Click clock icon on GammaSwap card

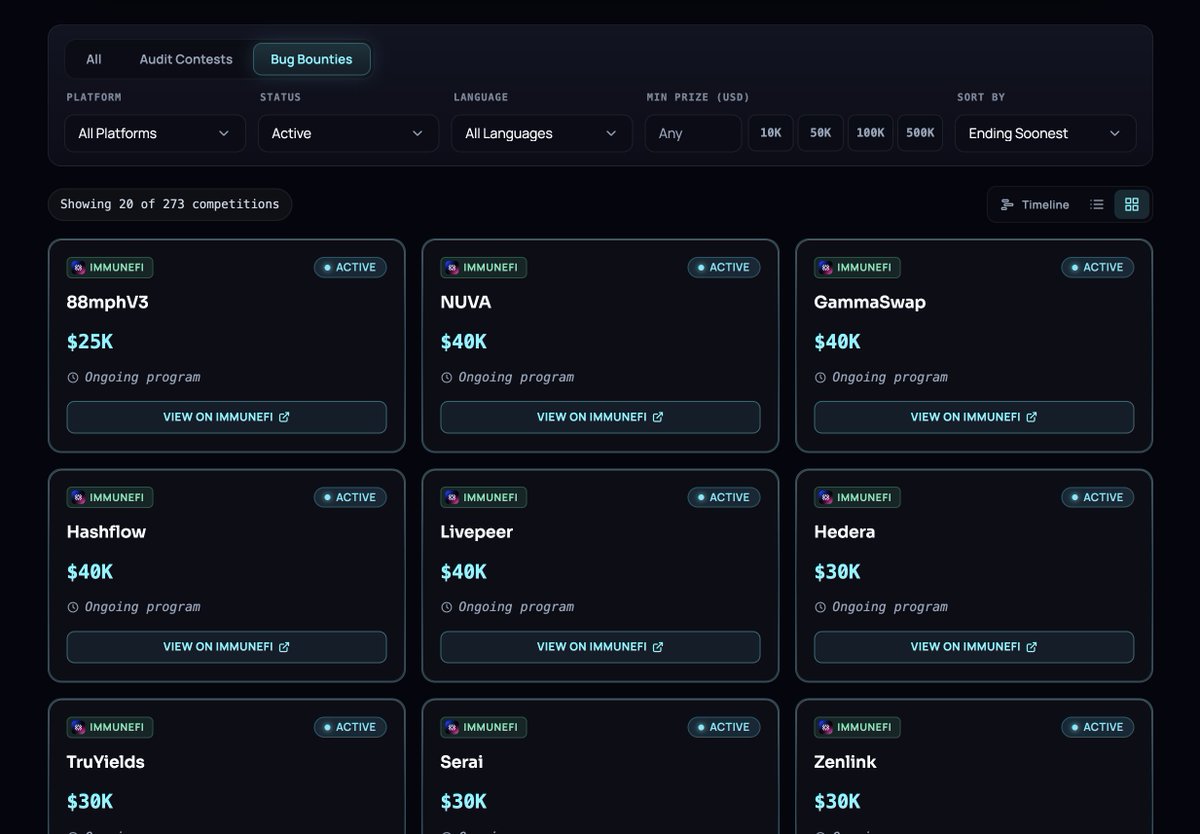[821, 378]
